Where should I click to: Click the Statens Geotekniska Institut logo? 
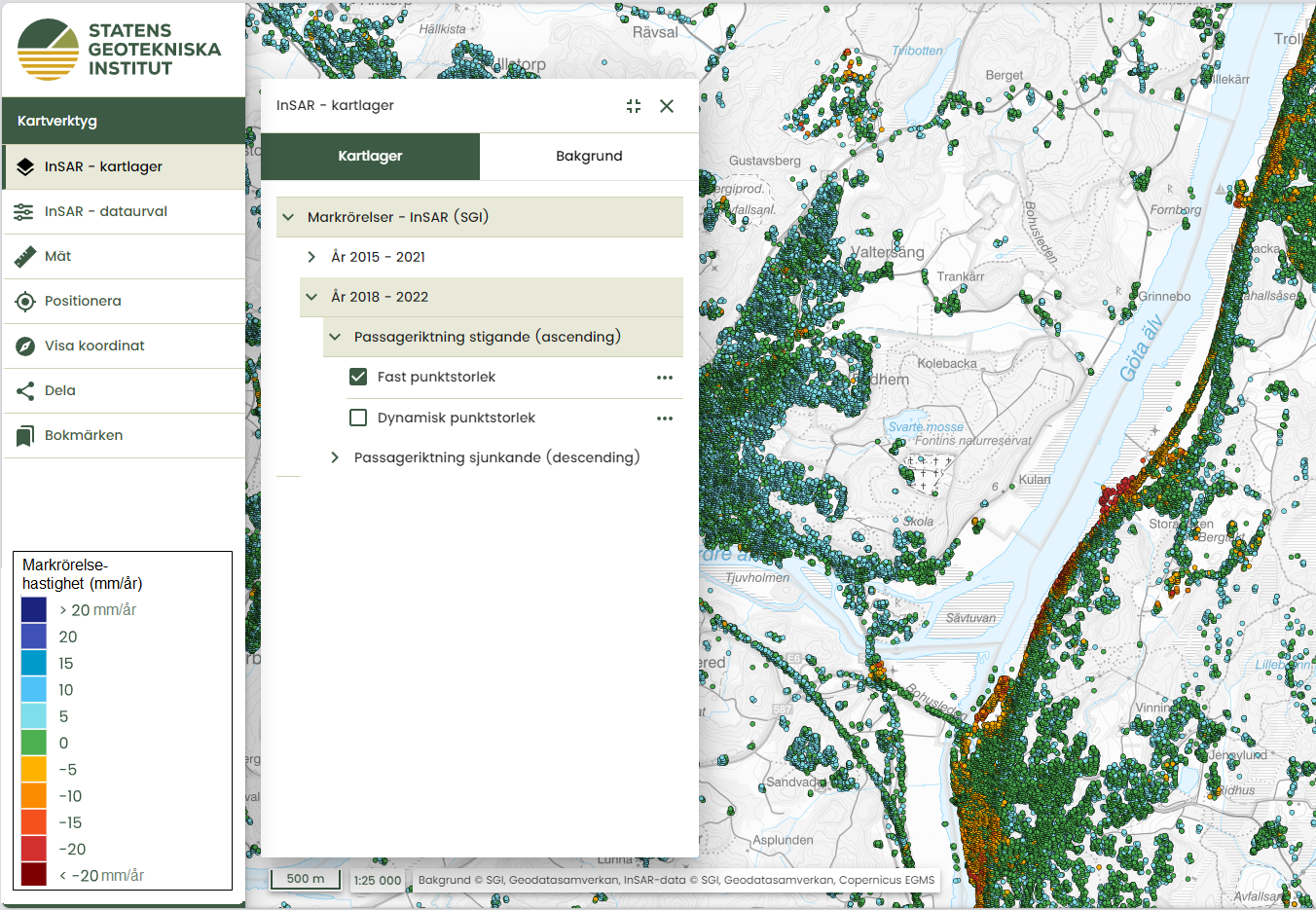pyautogui.click(x=120, y=50)
